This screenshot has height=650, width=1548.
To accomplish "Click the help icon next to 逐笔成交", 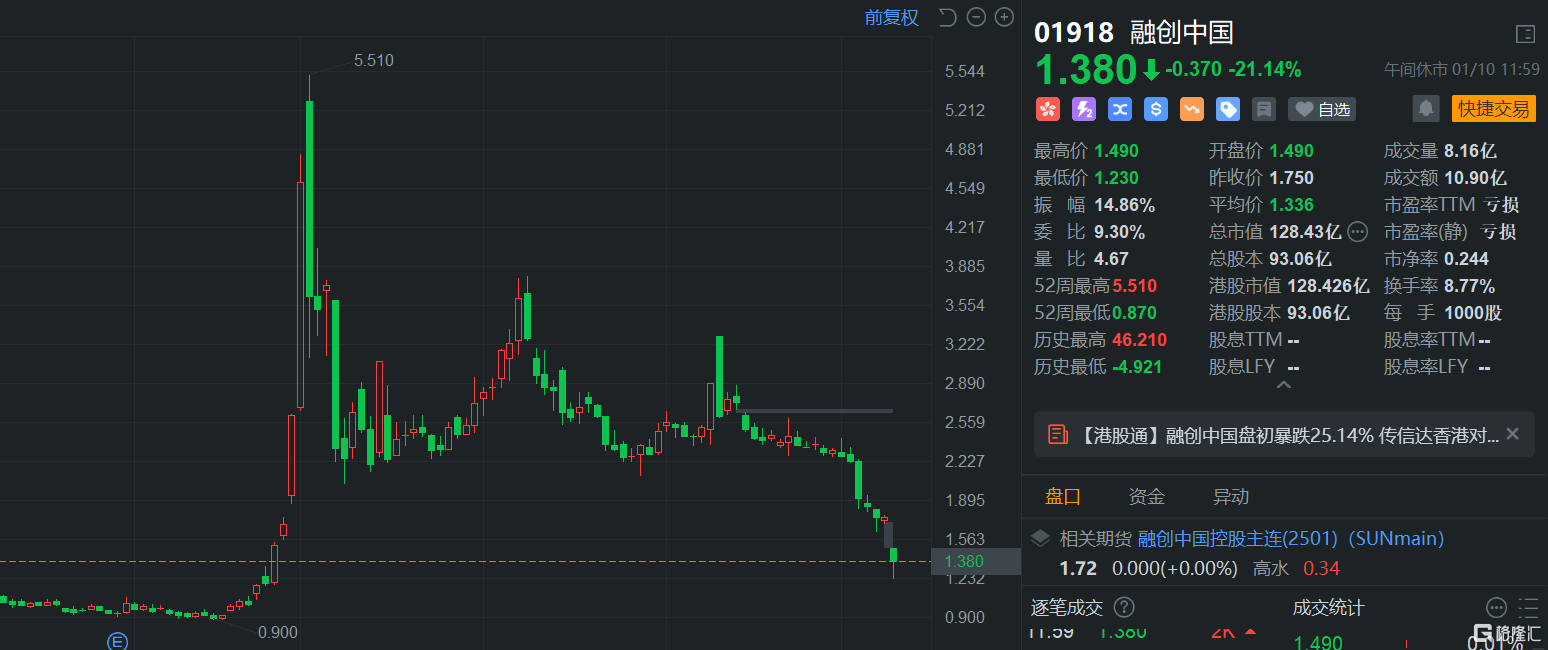I will pyautogui.click(x=1124, y=607).
